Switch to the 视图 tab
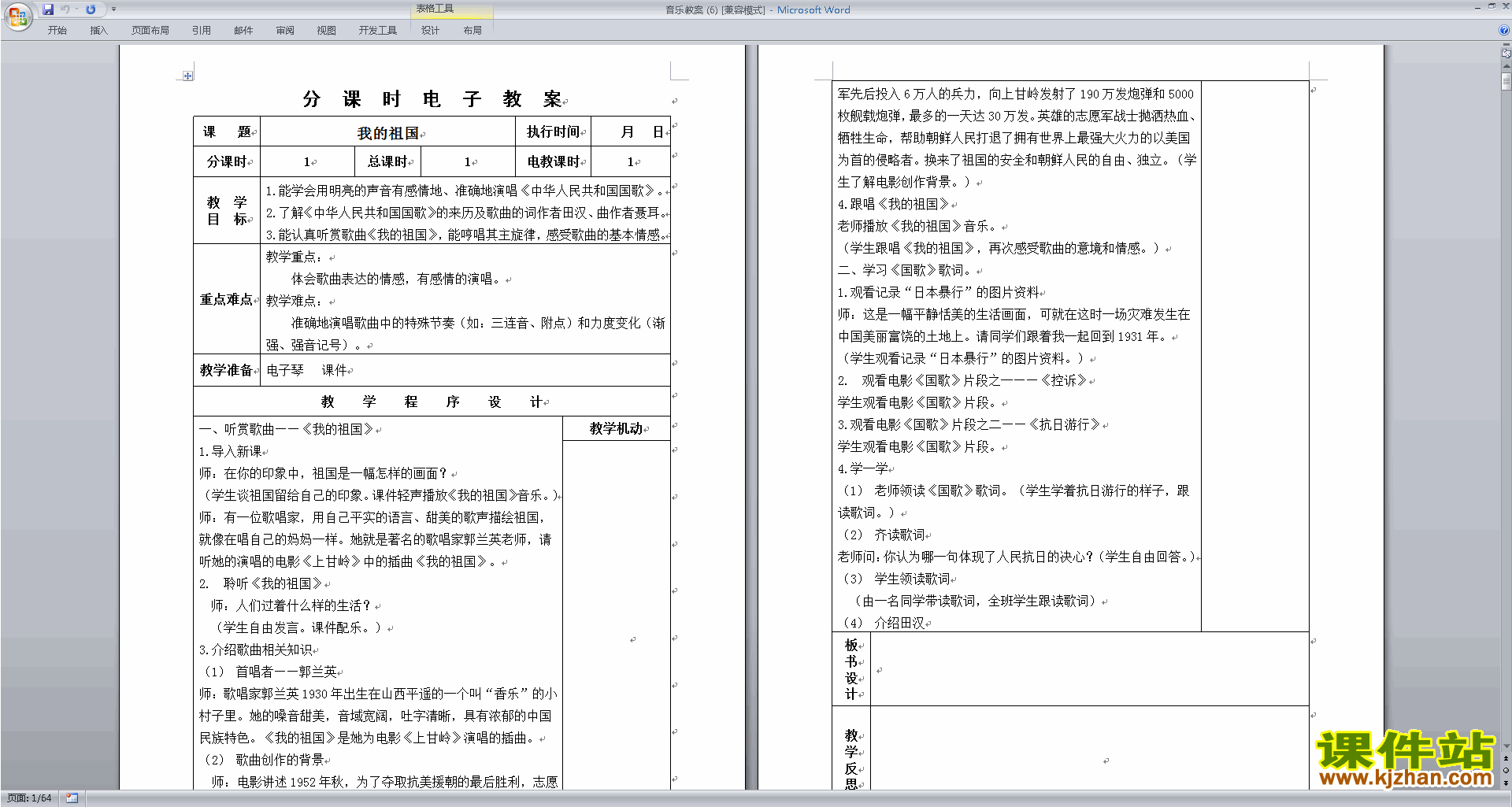1512x807 pixels. [327, 30]
